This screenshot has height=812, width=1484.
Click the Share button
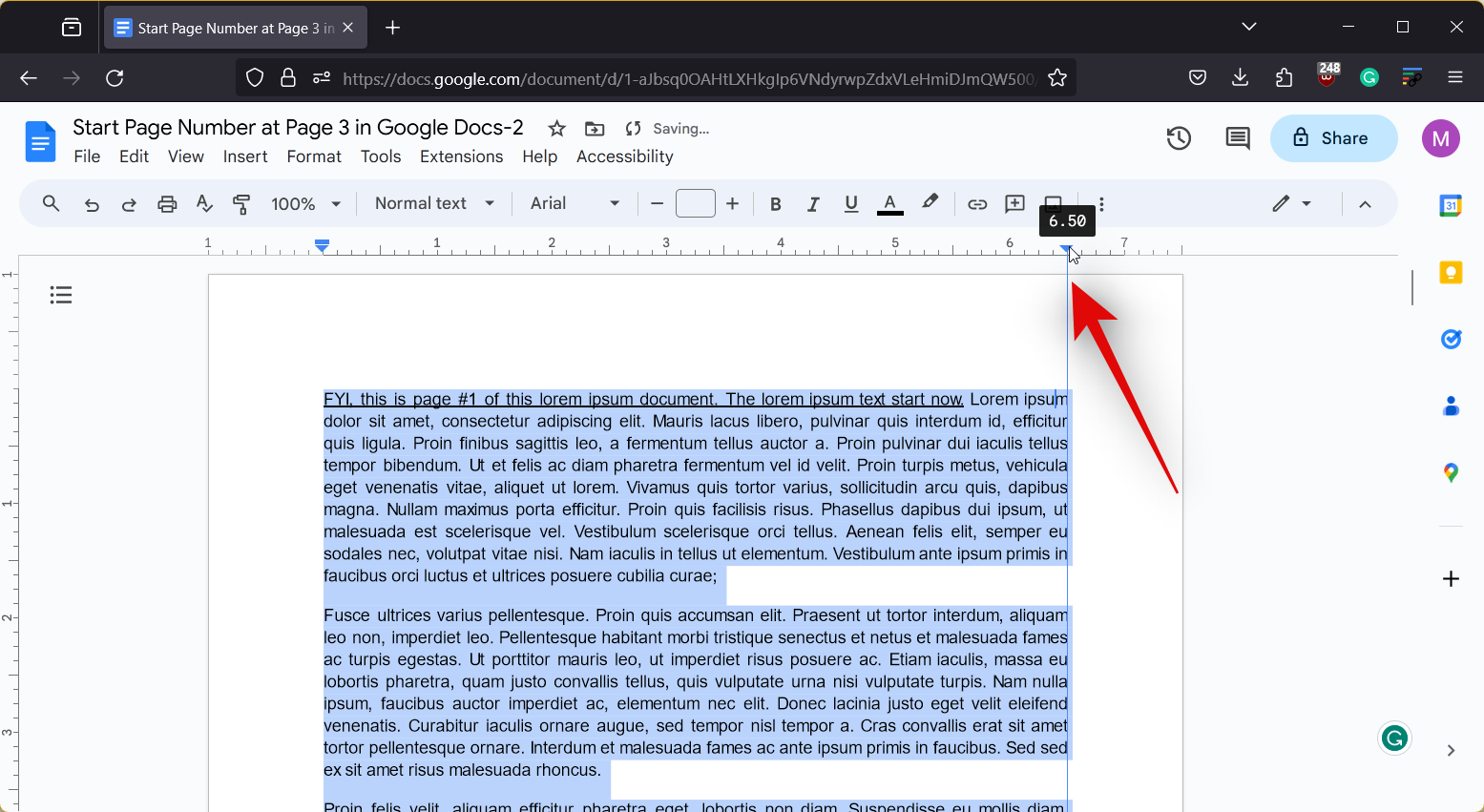(x=1333, y=138)
